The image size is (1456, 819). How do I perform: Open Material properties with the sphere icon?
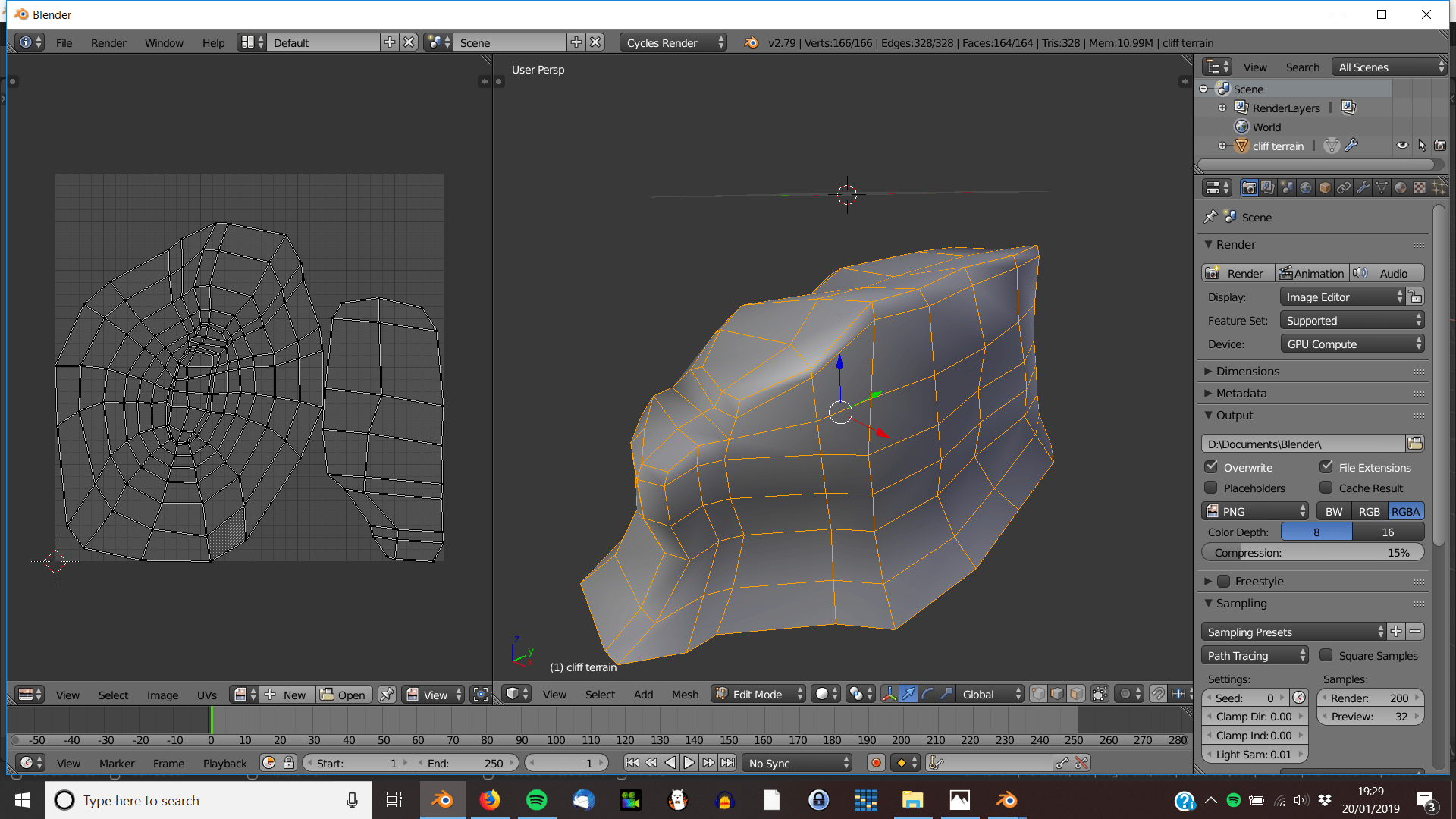pyautogui.click(x=1400, y=187)
